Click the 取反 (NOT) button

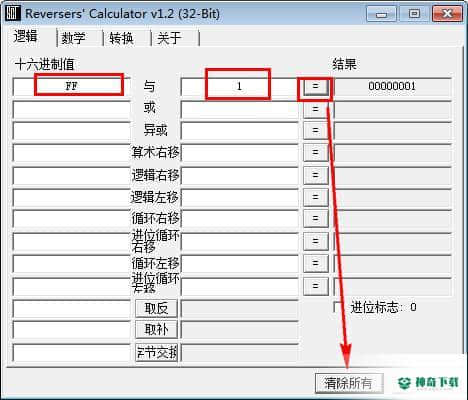point(156,308)
